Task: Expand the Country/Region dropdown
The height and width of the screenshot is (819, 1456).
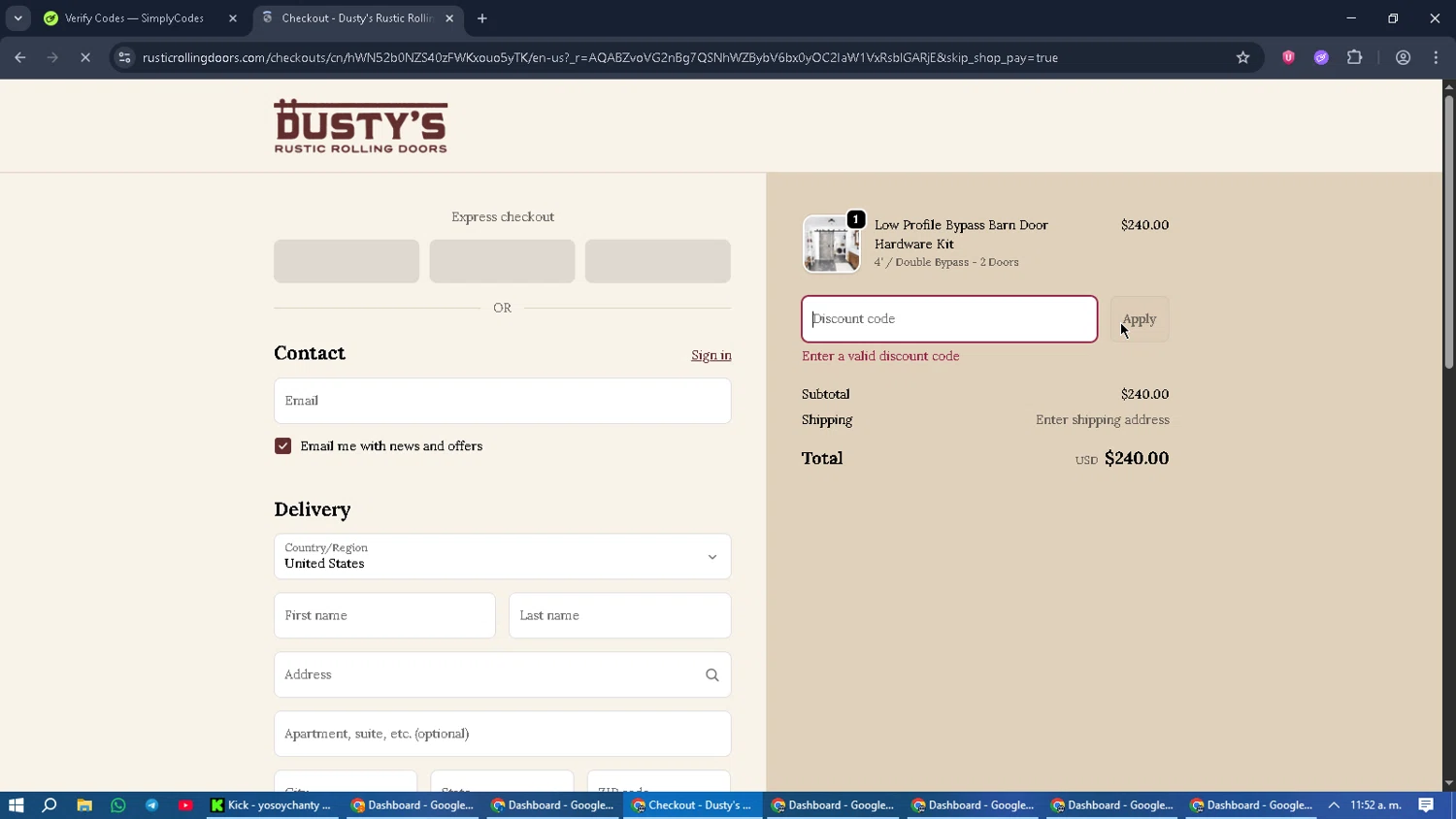Action: (502, 556)
